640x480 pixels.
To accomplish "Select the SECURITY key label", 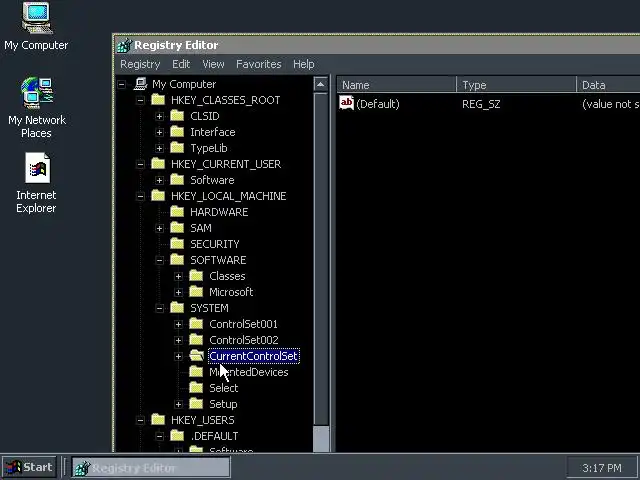I will coord(215,244).
